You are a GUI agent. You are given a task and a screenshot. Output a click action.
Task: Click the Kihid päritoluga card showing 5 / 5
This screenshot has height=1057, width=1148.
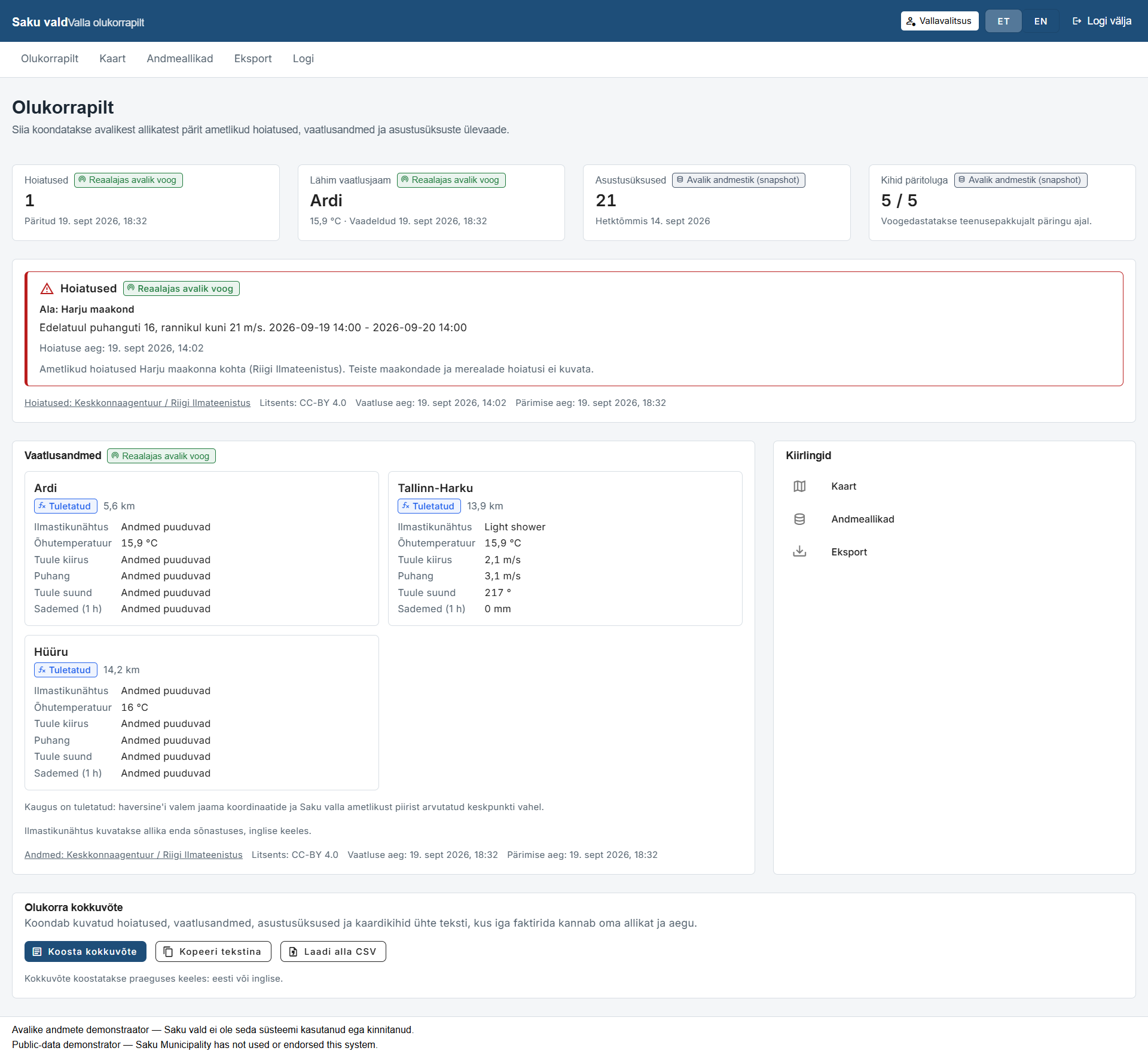(x=1002, y=203)
